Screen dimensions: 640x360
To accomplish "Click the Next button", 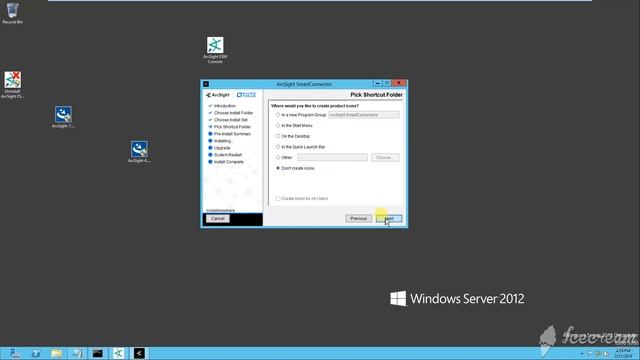I will point(389,218).
